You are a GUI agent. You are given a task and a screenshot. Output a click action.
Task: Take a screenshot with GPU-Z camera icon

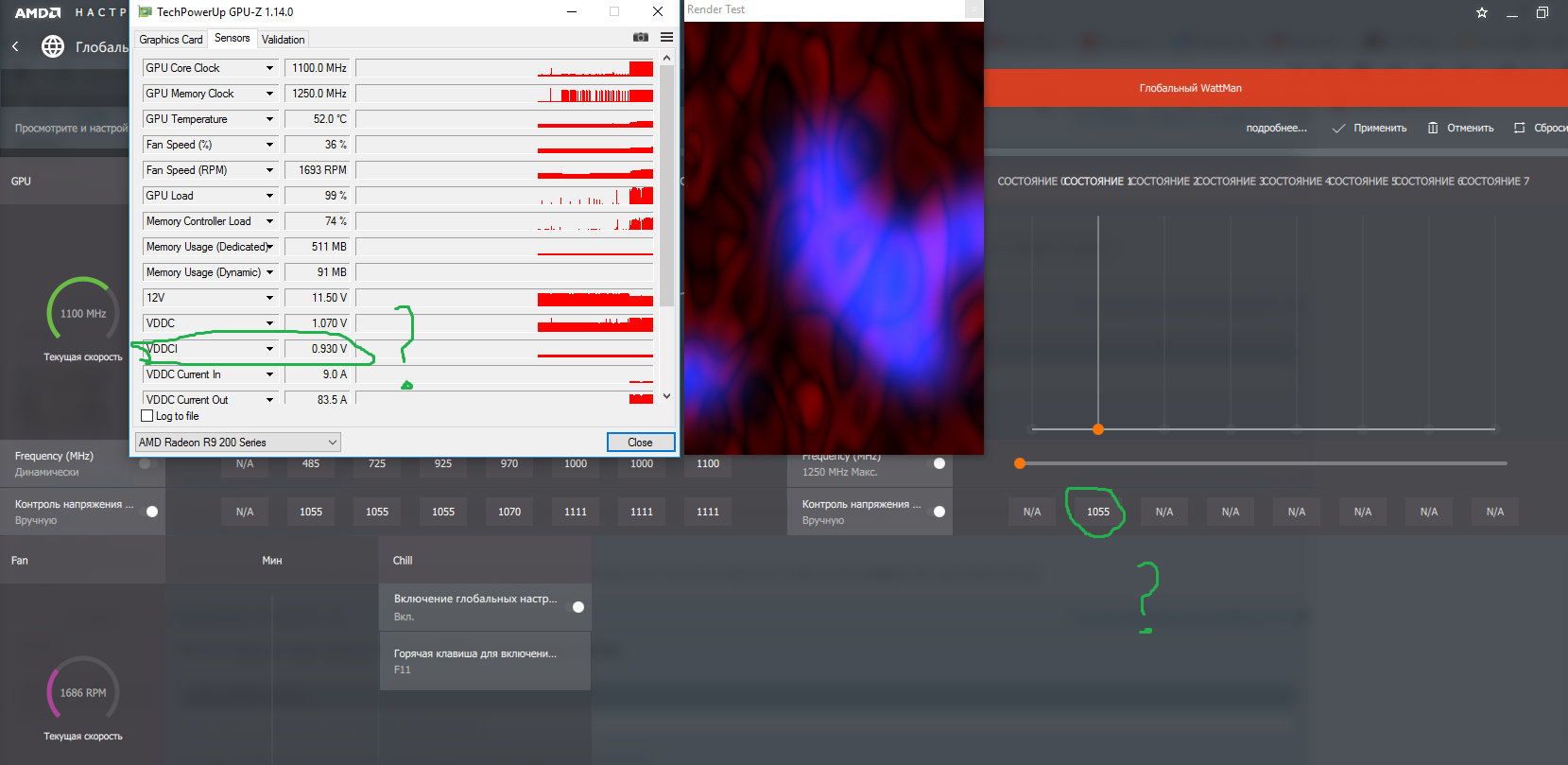641,38
